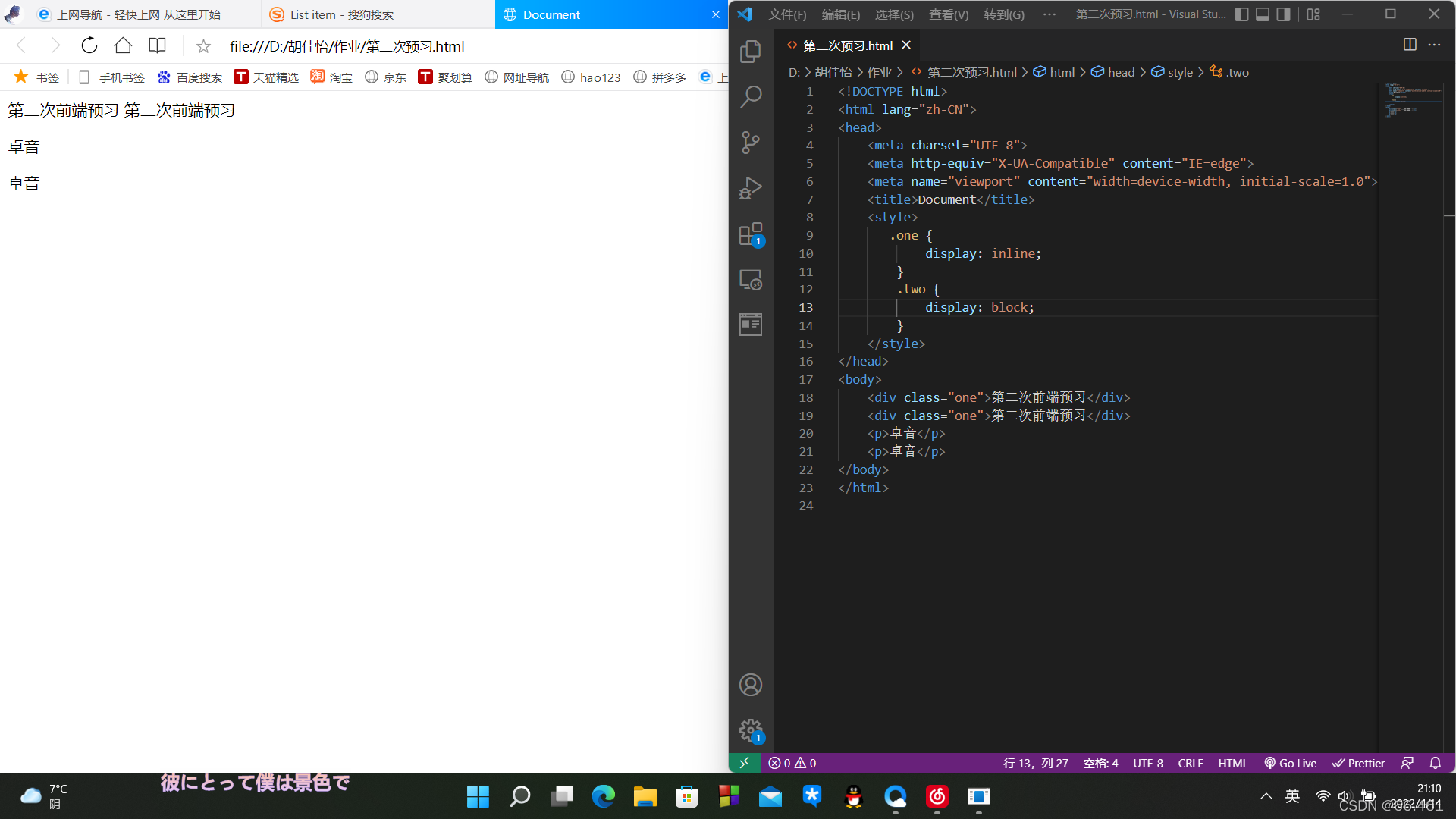Click Go Live in the status bar

click(1290, 763)
